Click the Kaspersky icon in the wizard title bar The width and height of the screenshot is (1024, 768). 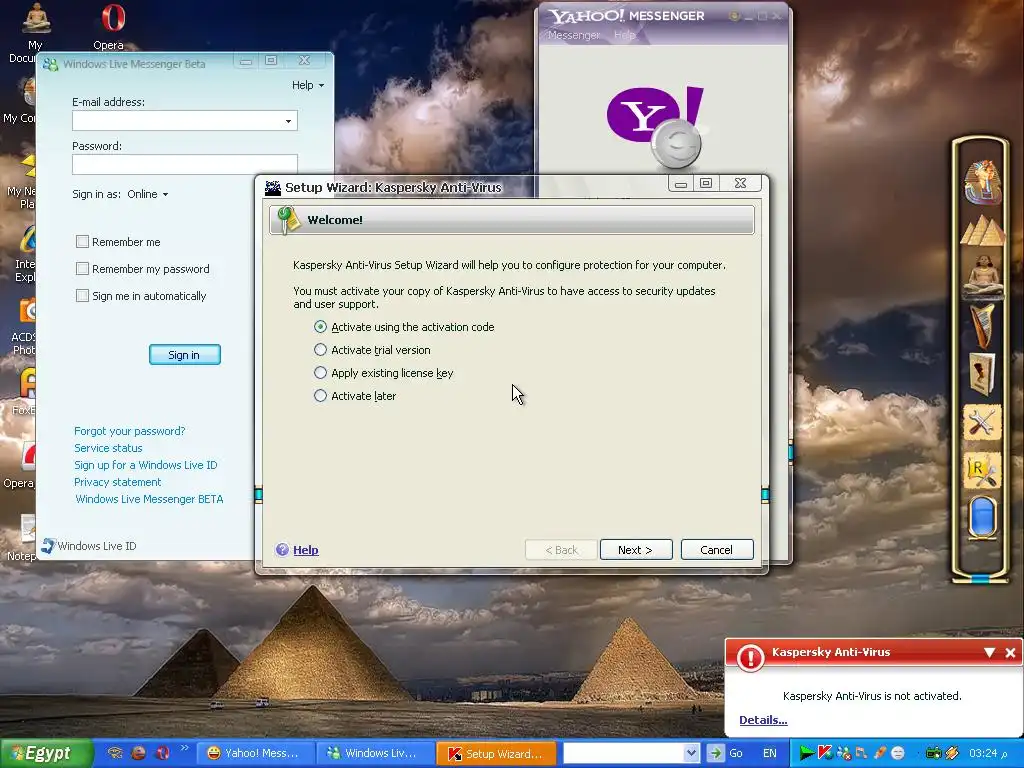(x=273, y=188)
